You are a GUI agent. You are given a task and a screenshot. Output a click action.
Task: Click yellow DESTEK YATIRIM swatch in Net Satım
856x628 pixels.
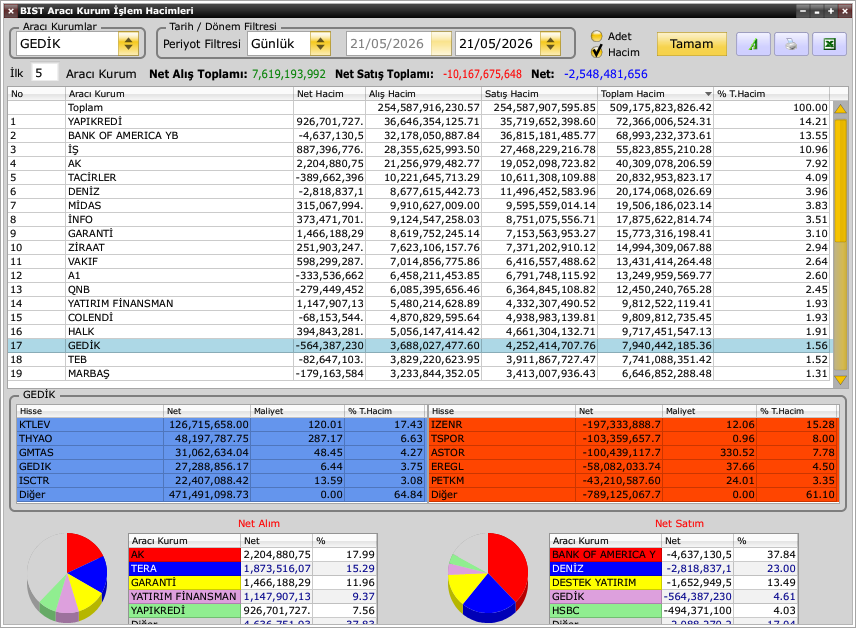605,583
